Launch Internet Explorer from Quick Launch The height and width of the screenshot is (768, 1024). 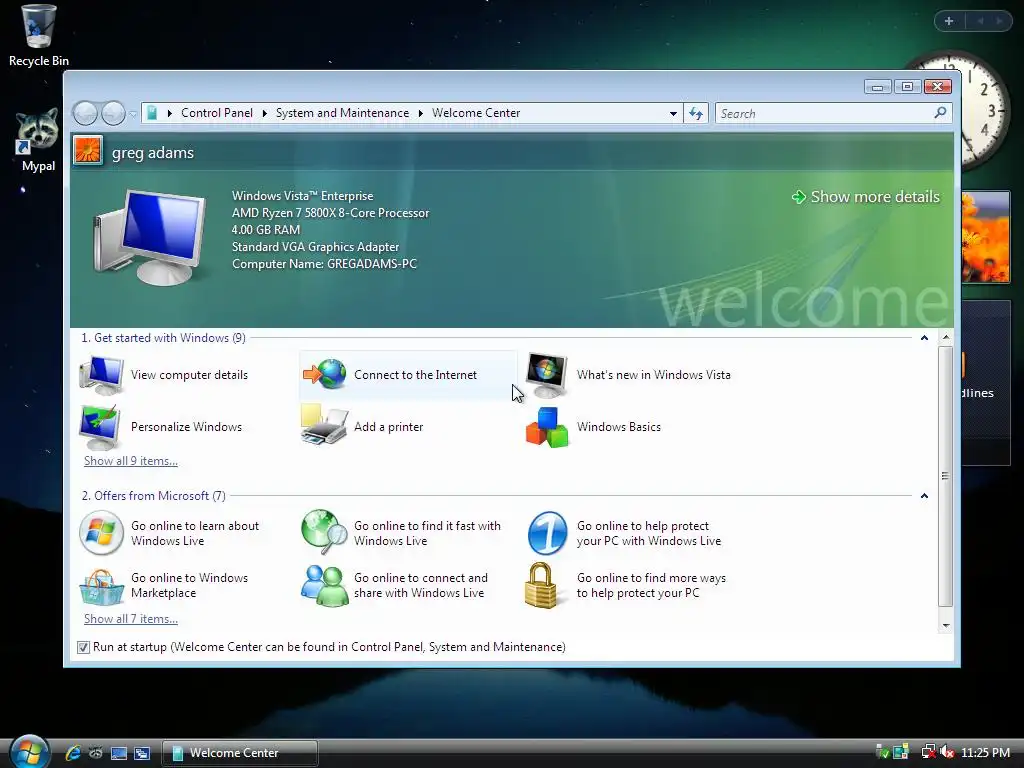click(73, 752)
